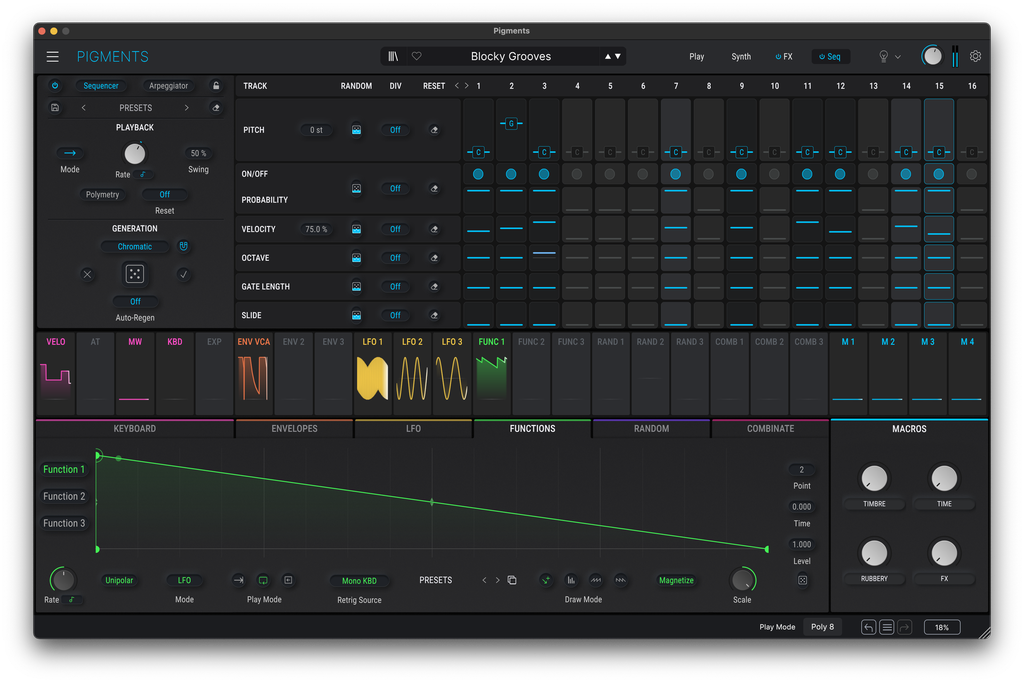Viewport: 1024px width, 683px height.
Task: Open the Chromatic scale dropdown
Action: coord(135,247)
